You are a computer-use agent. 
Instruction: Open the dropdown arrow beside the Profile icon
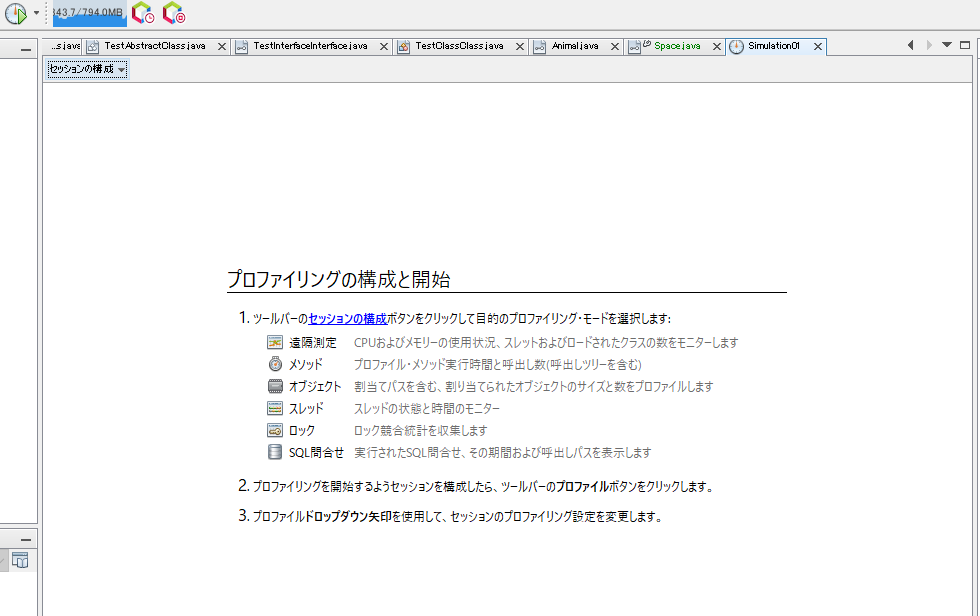click(36, 13)
